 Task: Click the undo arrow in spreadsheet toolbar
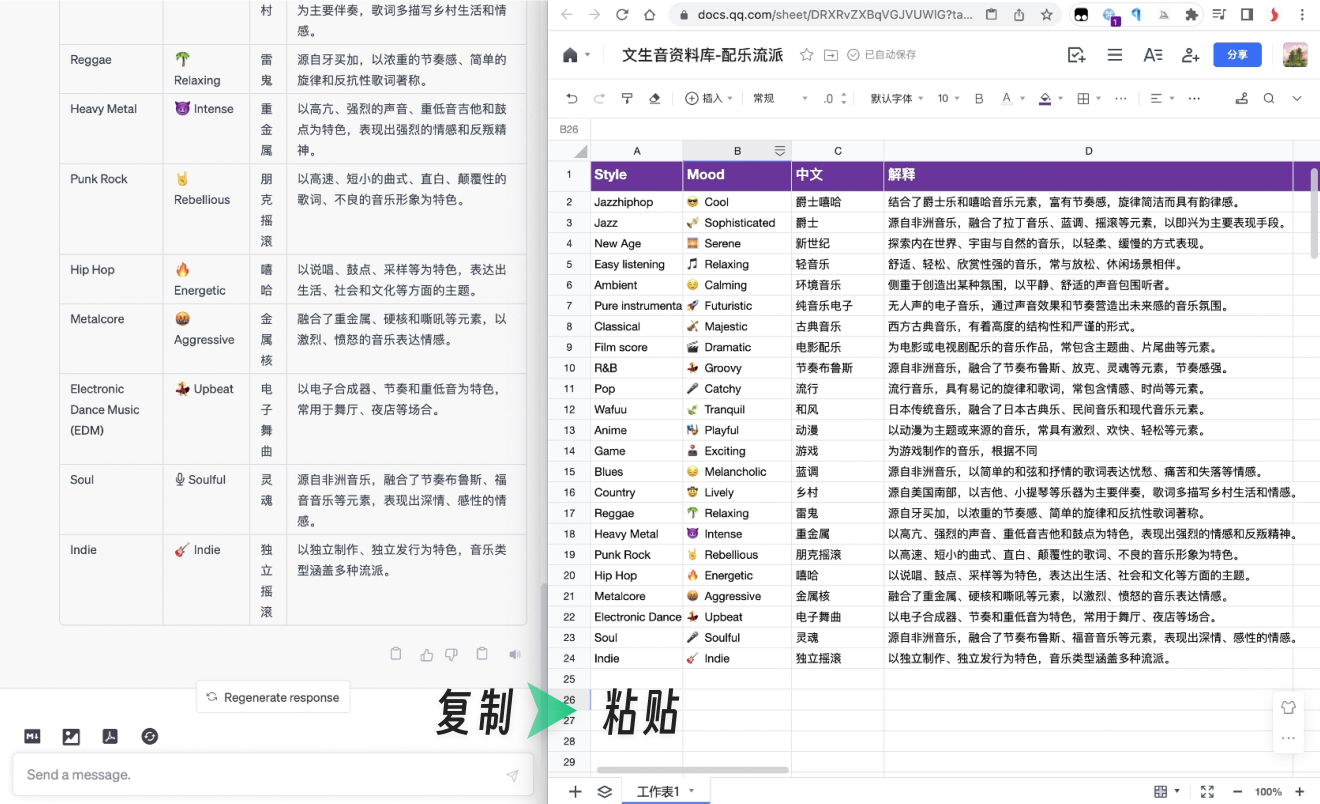pyautogui.click(x=572, y=98)
